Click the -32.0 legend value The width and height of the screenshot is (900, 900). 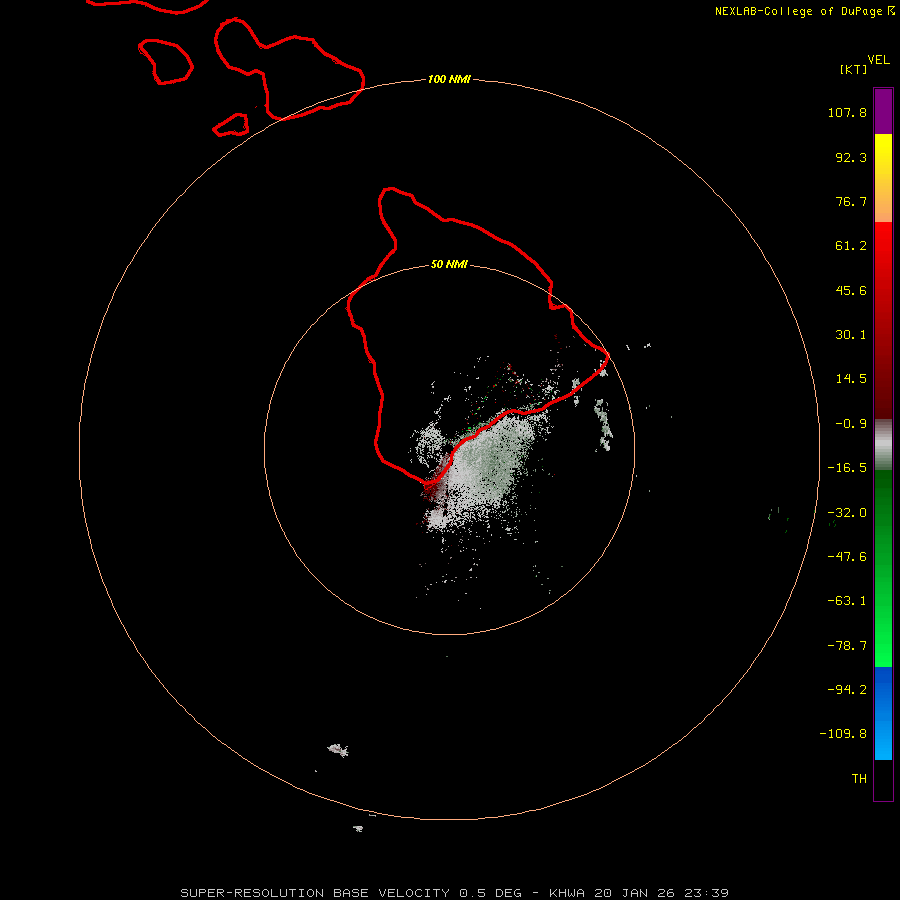pyautogui.click(x=847, y=513)
